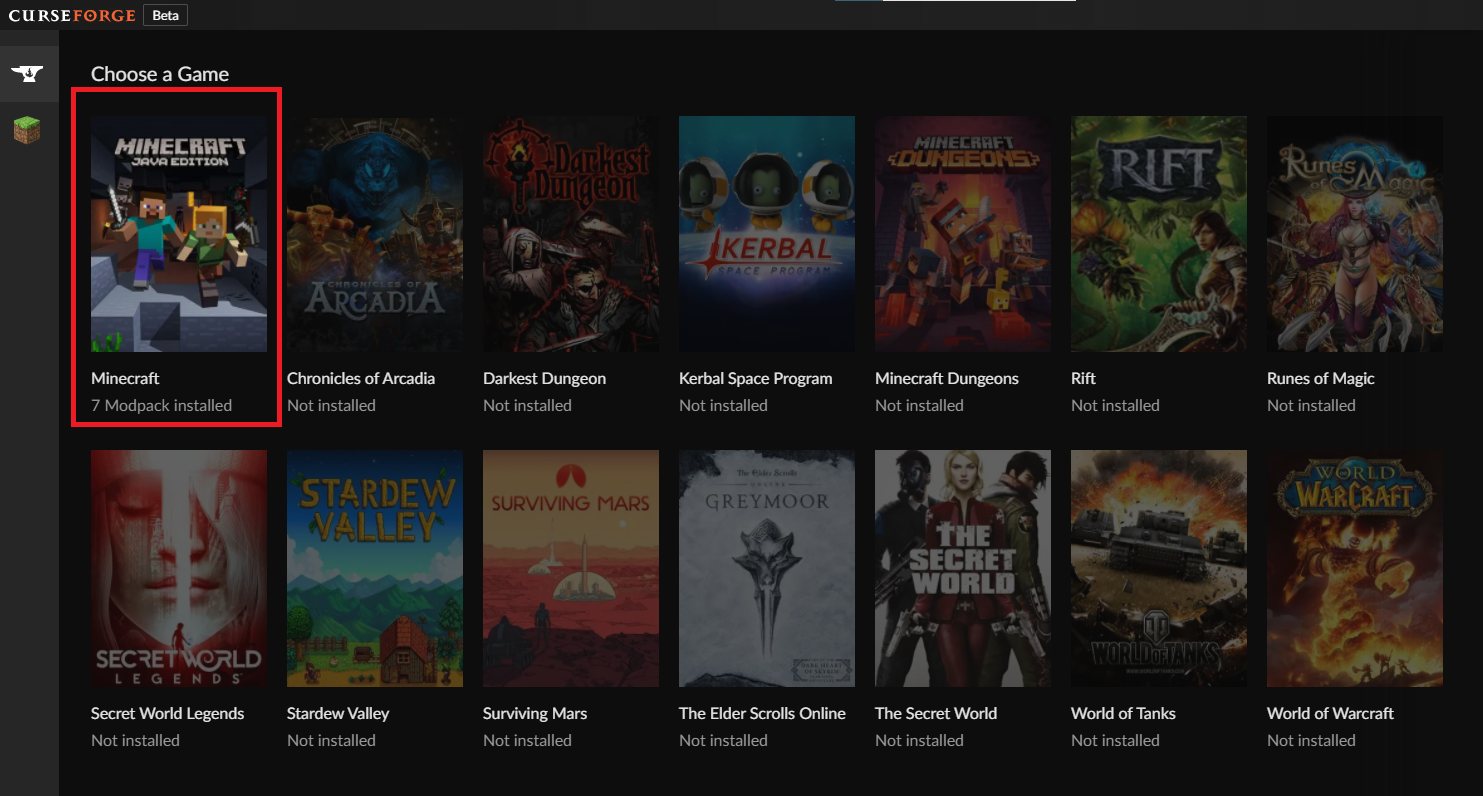The image size is (1483, 796).
Task: Click The Elder Scrolls Online title text
Action: 762,713
